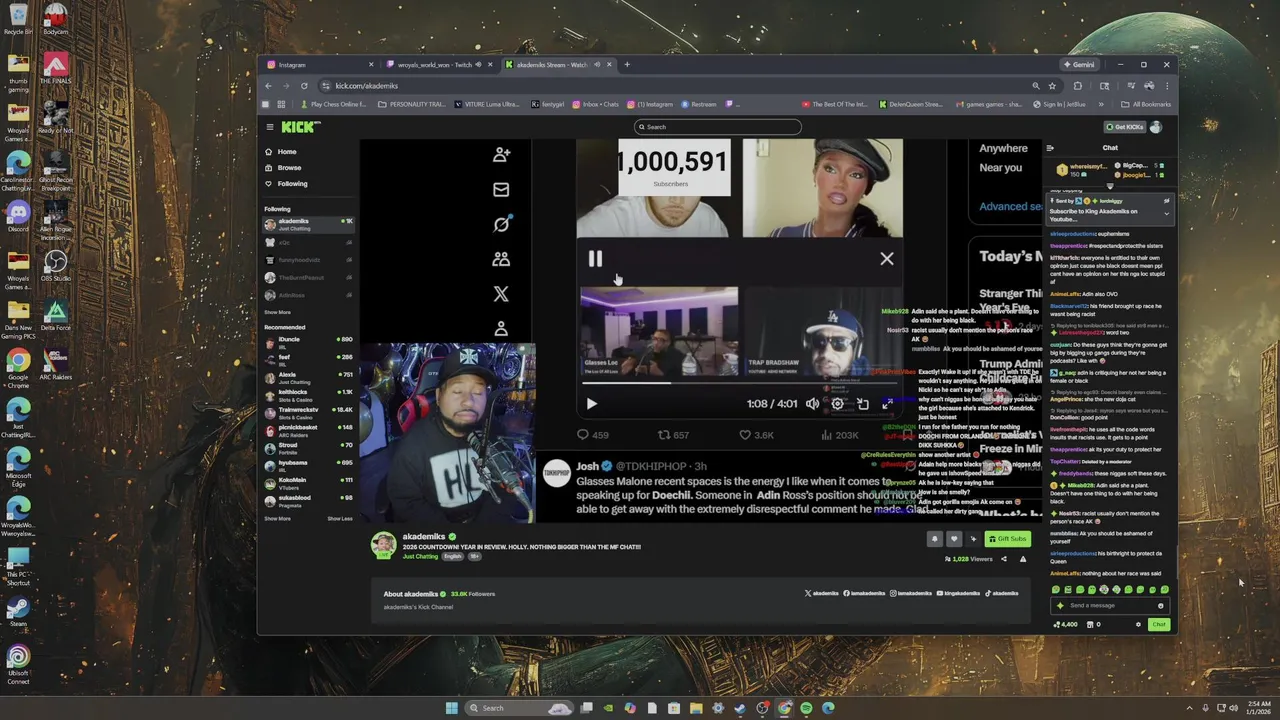Screen dimensions: 1280x720
Task: Click the KICK logo
Action: tap(300, 127)
